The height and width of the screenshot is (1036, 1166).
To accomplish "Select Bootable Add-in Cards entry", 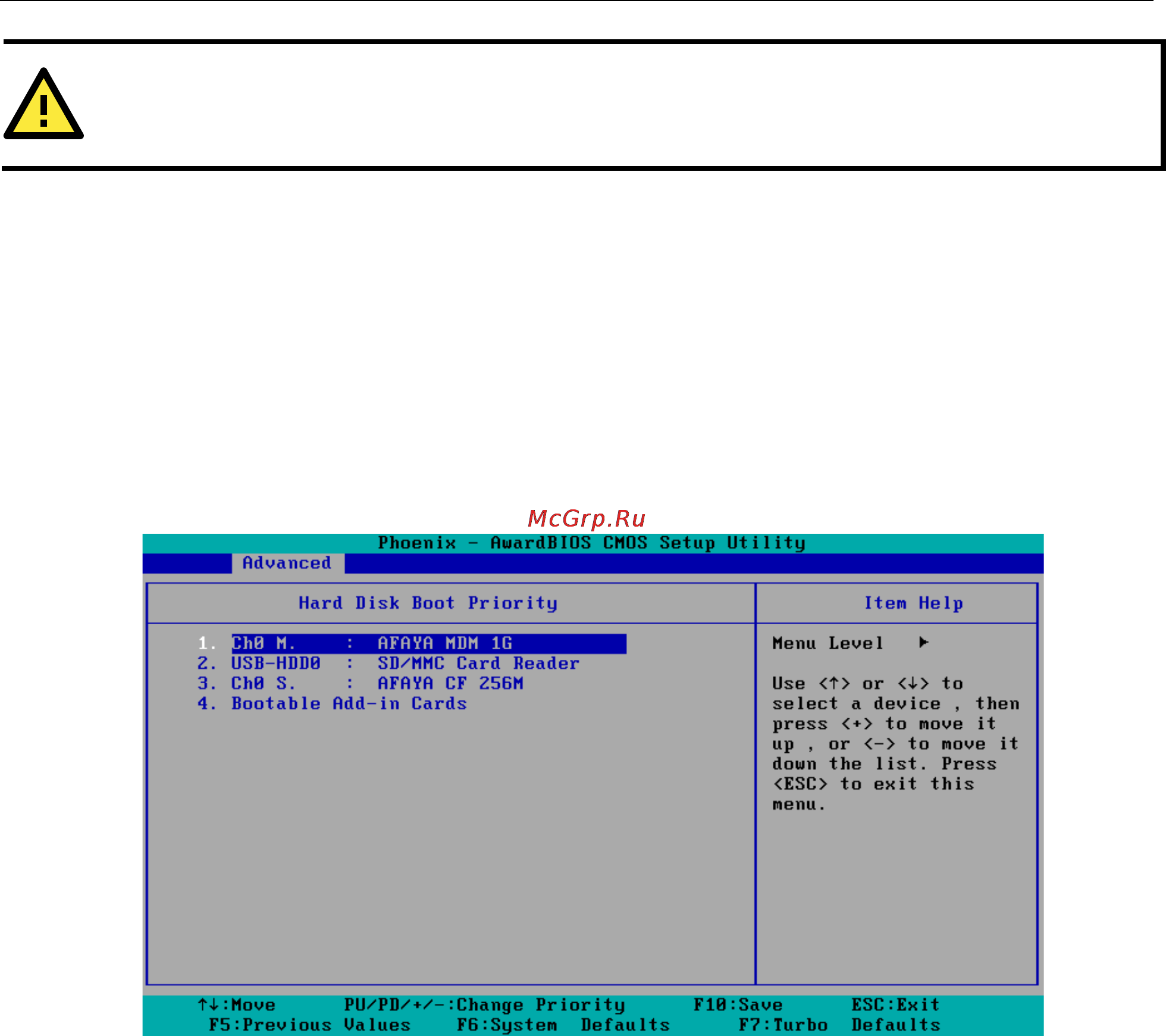I will pyautogui.click(x=332, y=704).
